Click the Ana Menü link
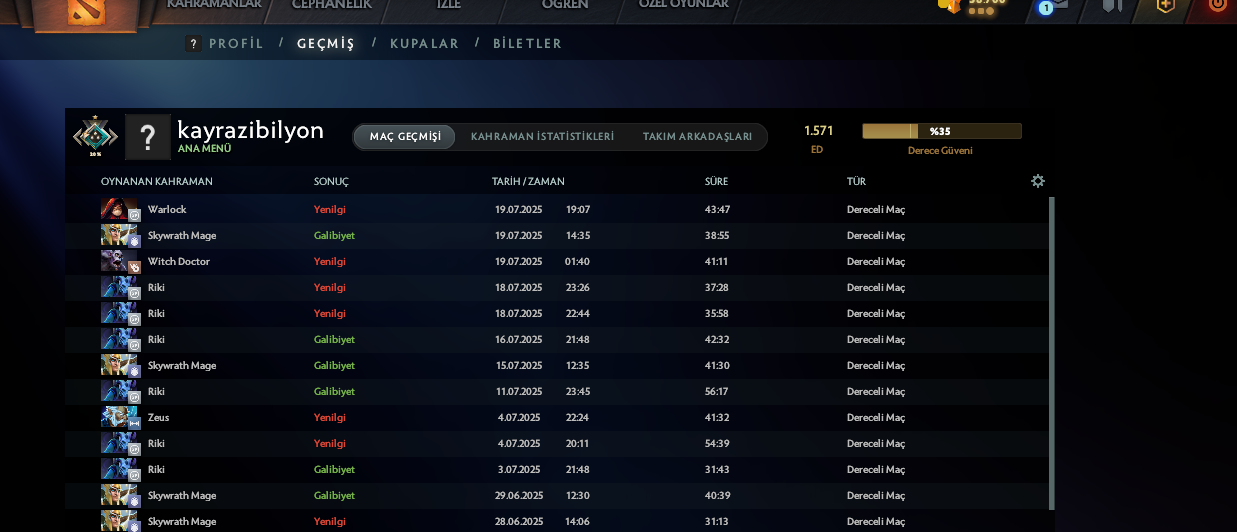Image resolution: width=1237 pixels, height=532 pixels. tap(204, 149)
